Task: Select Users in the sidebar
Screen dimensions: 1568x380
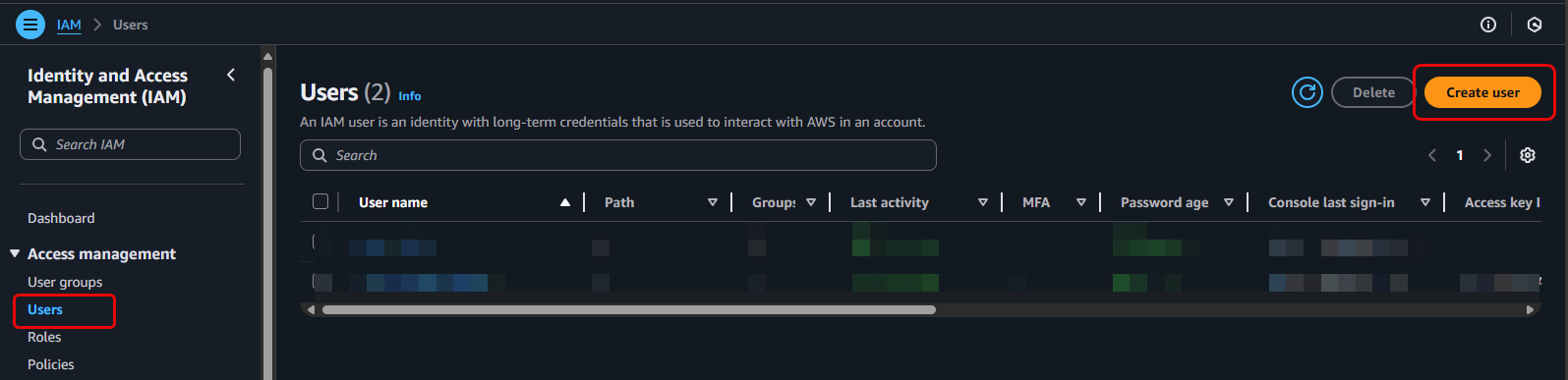Action: (45, 309)
